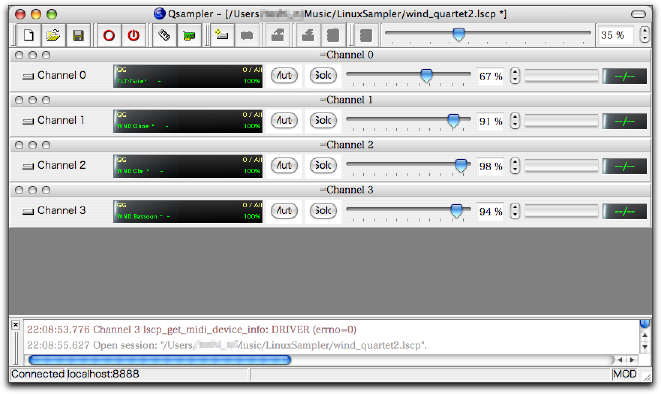Screen dimensions: 661x394
Task: Open a session file via the folder icon
Action: tap(53, 35)
